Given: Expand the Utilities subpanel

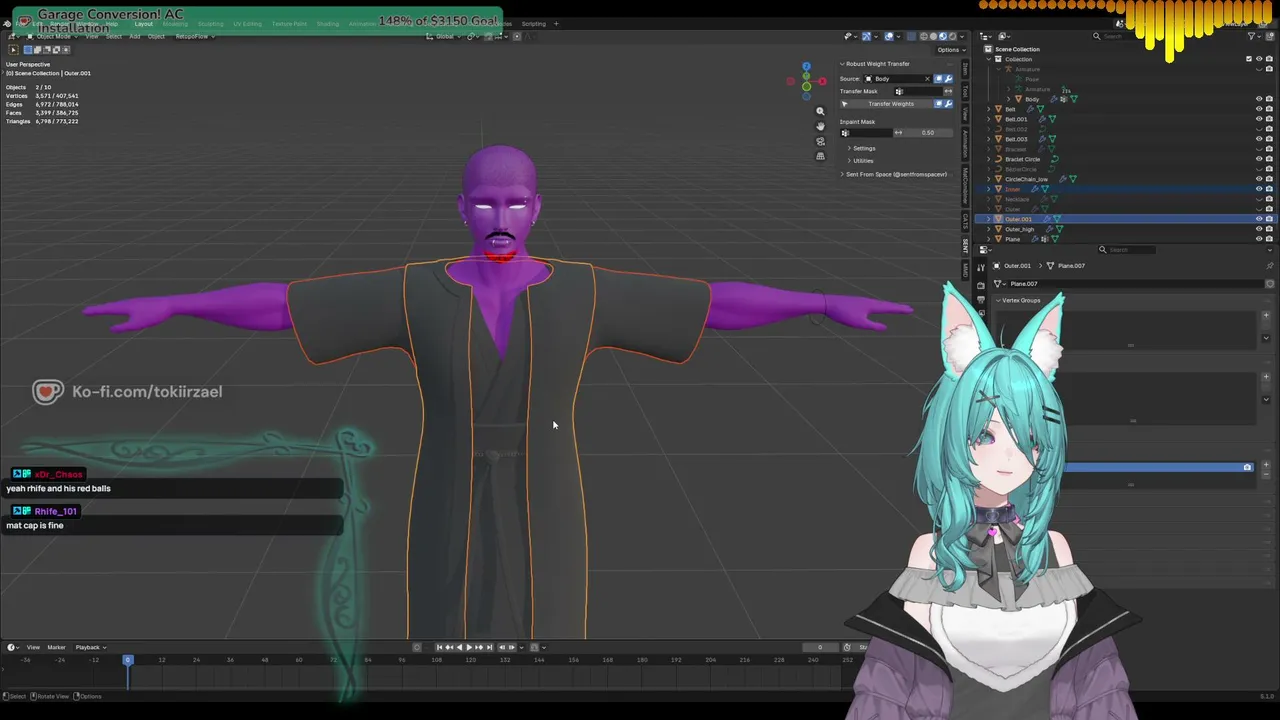Looking at the screenshot, I should pos(850,160).
